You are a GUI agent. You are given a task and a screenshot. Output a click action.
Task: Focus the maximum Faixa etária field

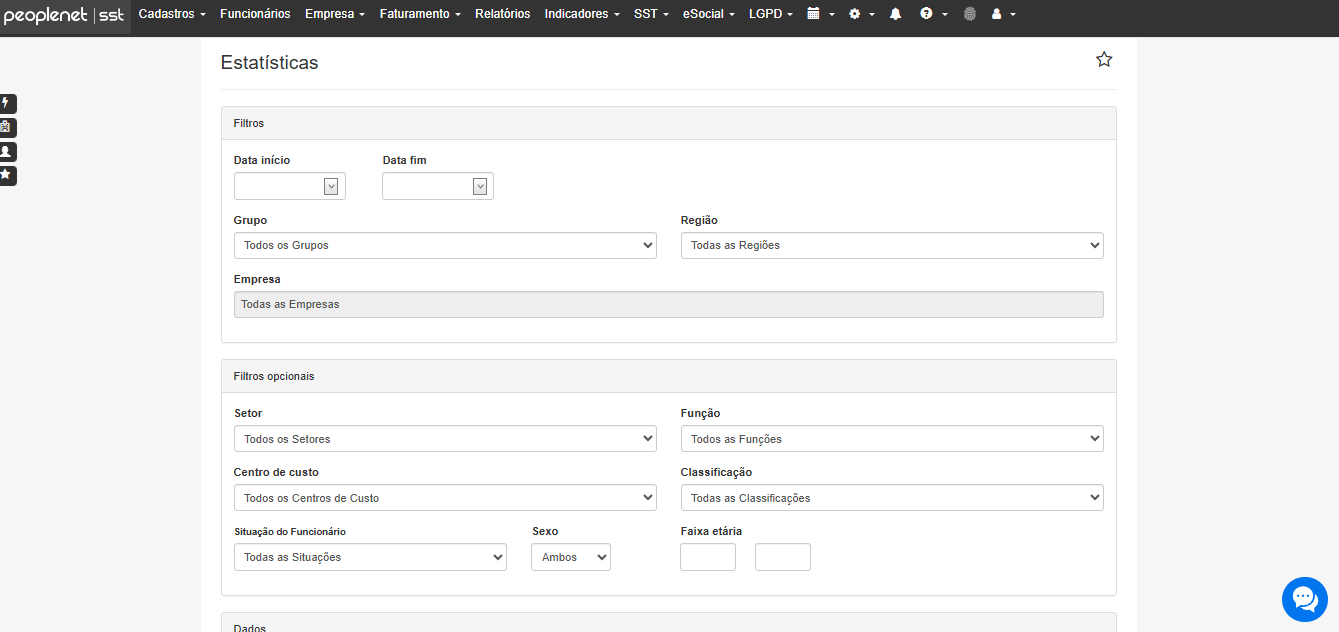[783, 557]
